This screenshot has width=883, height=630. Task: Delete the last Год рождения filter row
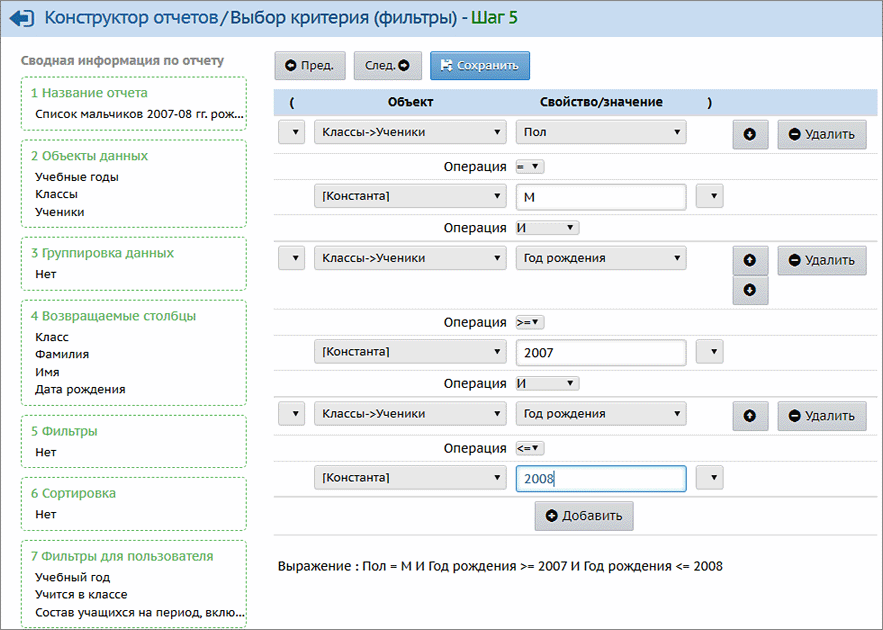coord(822,416)
